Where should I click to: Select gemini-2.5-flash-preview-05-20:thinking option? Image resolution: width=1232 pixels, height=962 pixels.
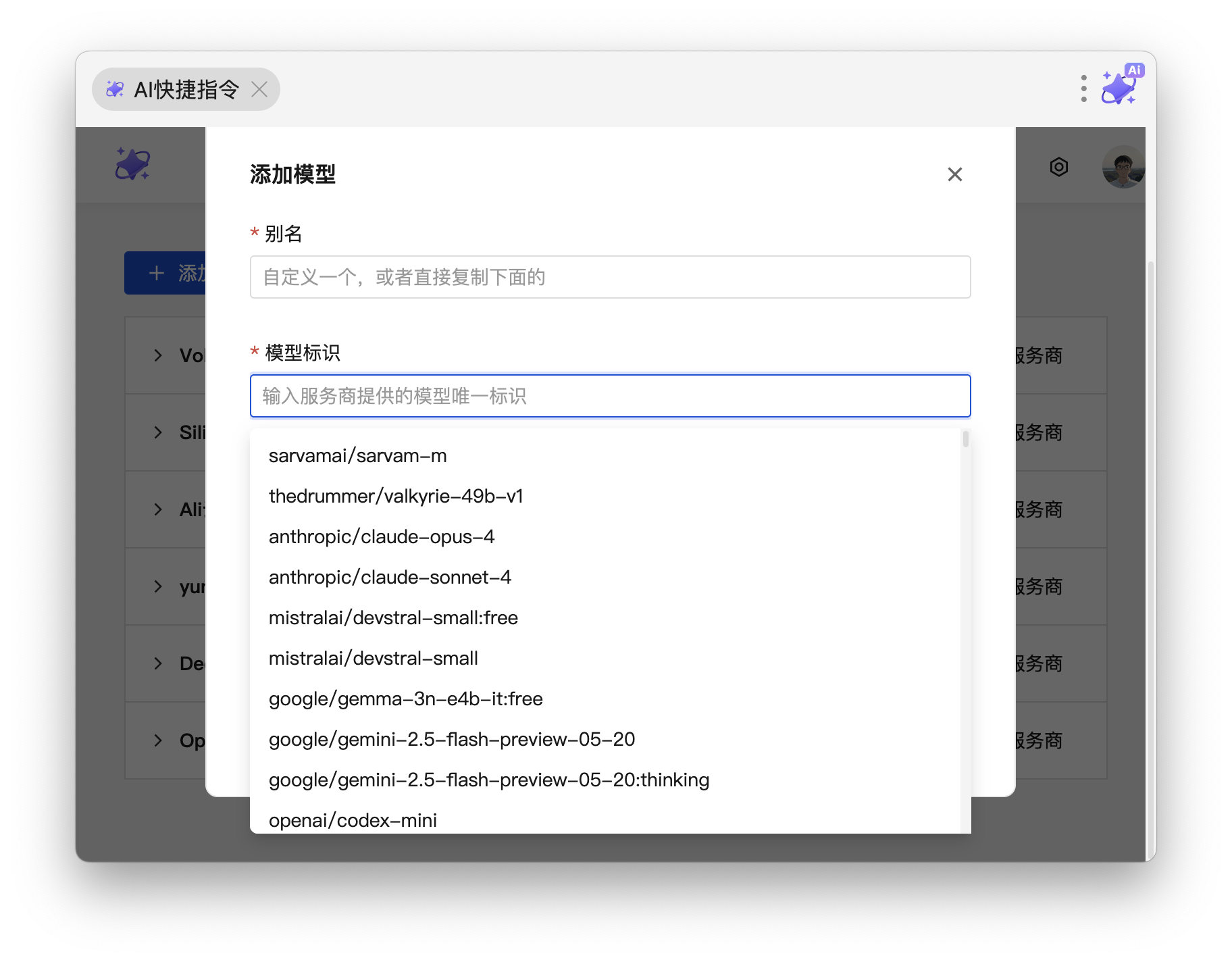pyautogui.click(x=605, y=780)
